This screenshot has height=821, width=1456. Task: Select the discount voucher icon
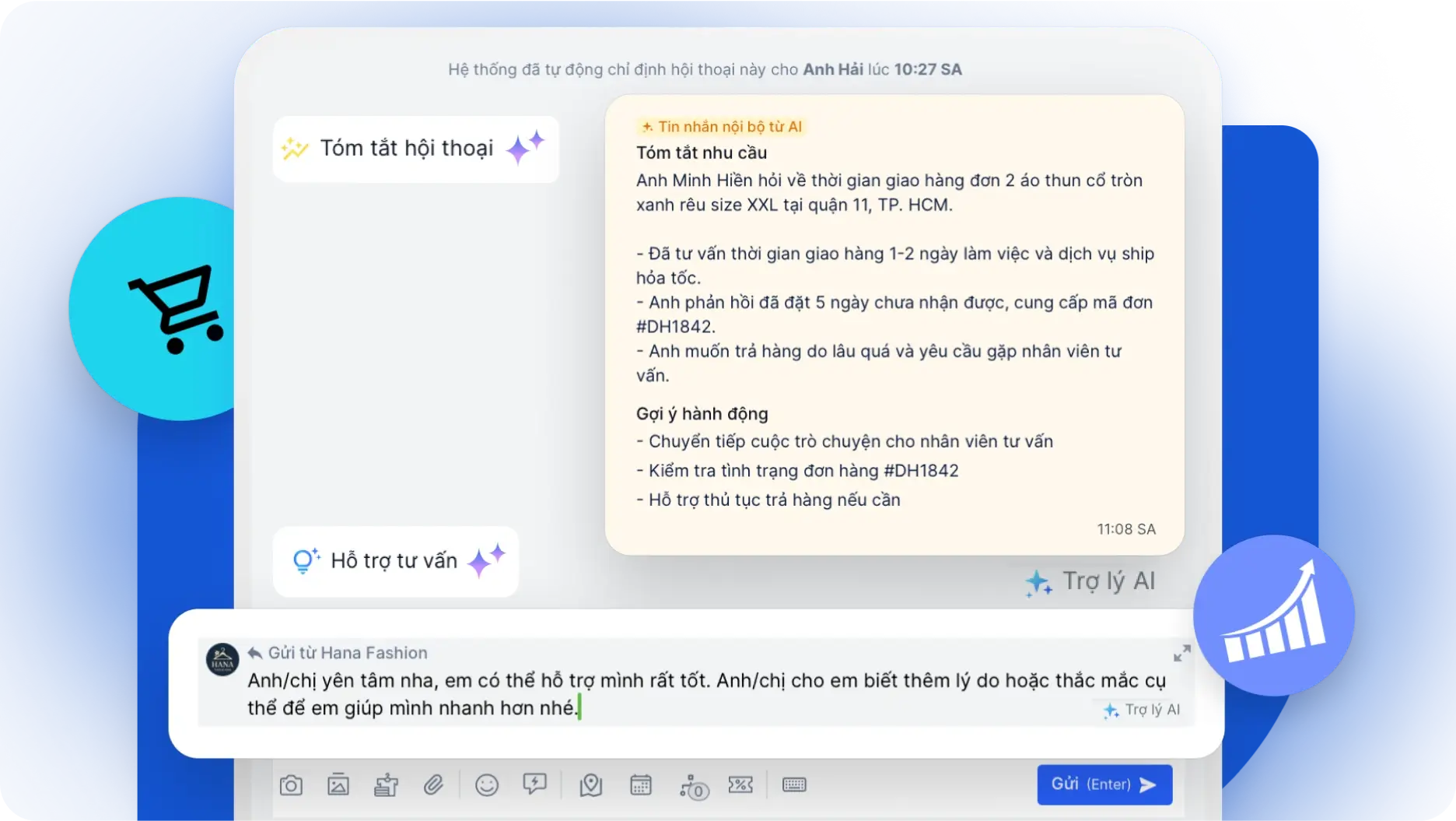(x=740, y=785)
